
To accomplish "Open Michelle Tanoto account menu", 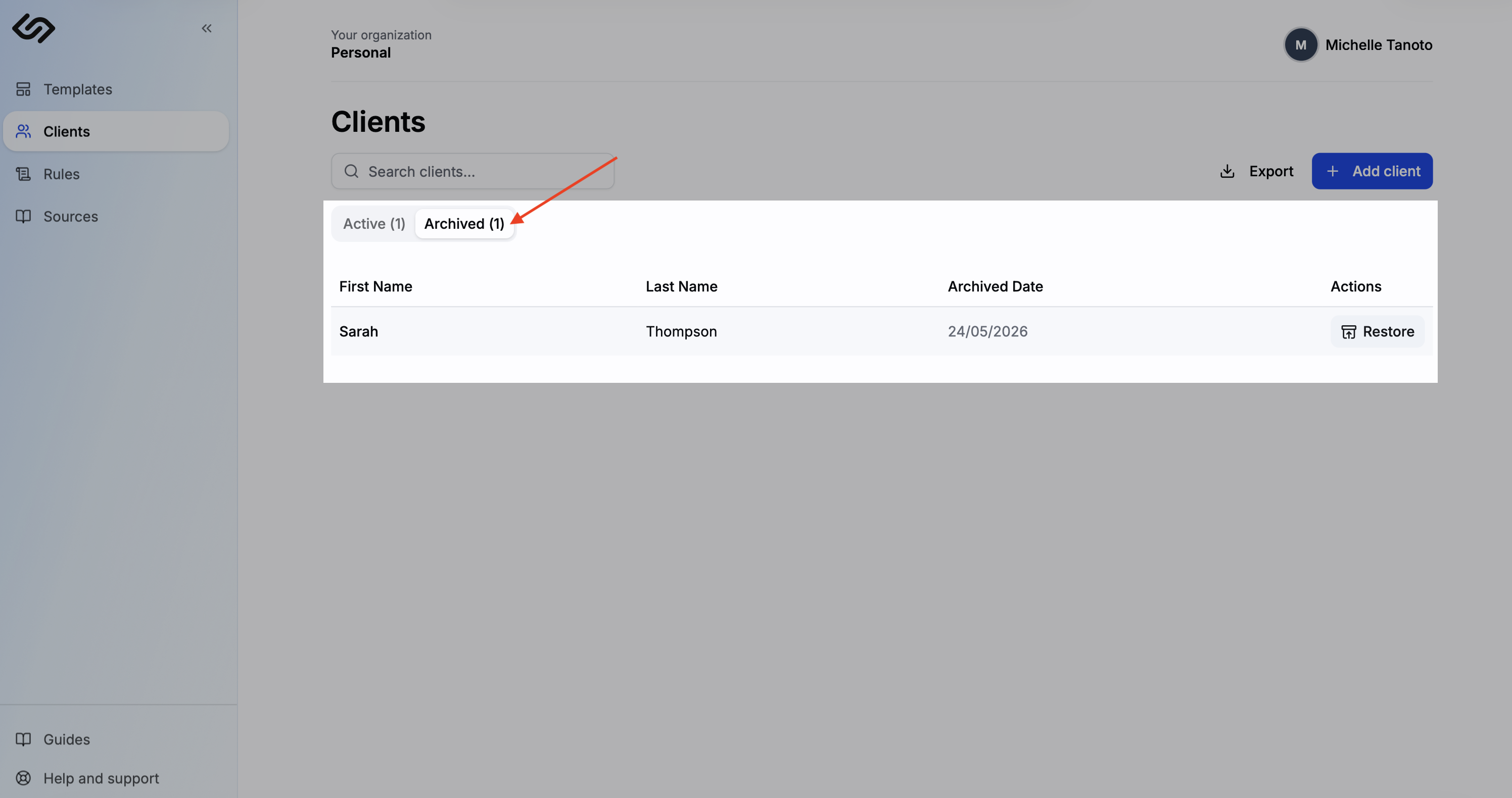I will pyautogui.click(x=1358, y=45).
